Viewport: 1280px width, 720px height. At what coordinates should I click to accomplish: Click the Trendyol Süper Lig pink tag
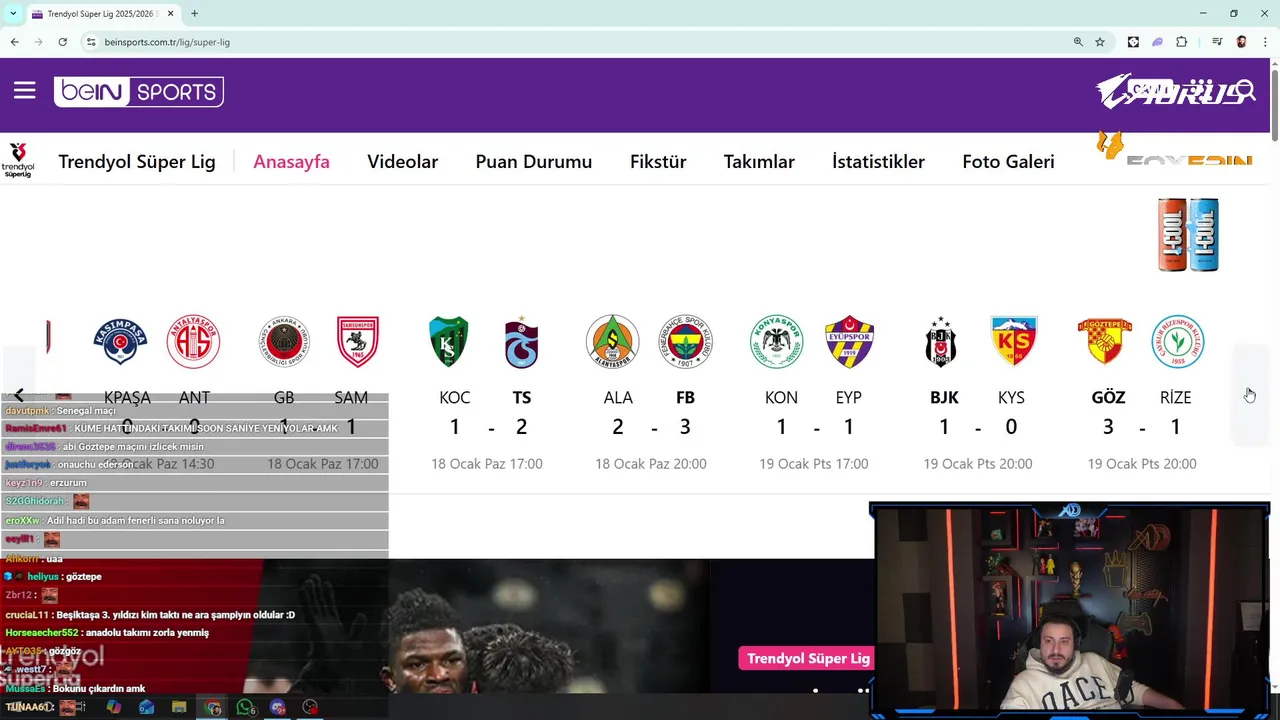pos(807,658)
